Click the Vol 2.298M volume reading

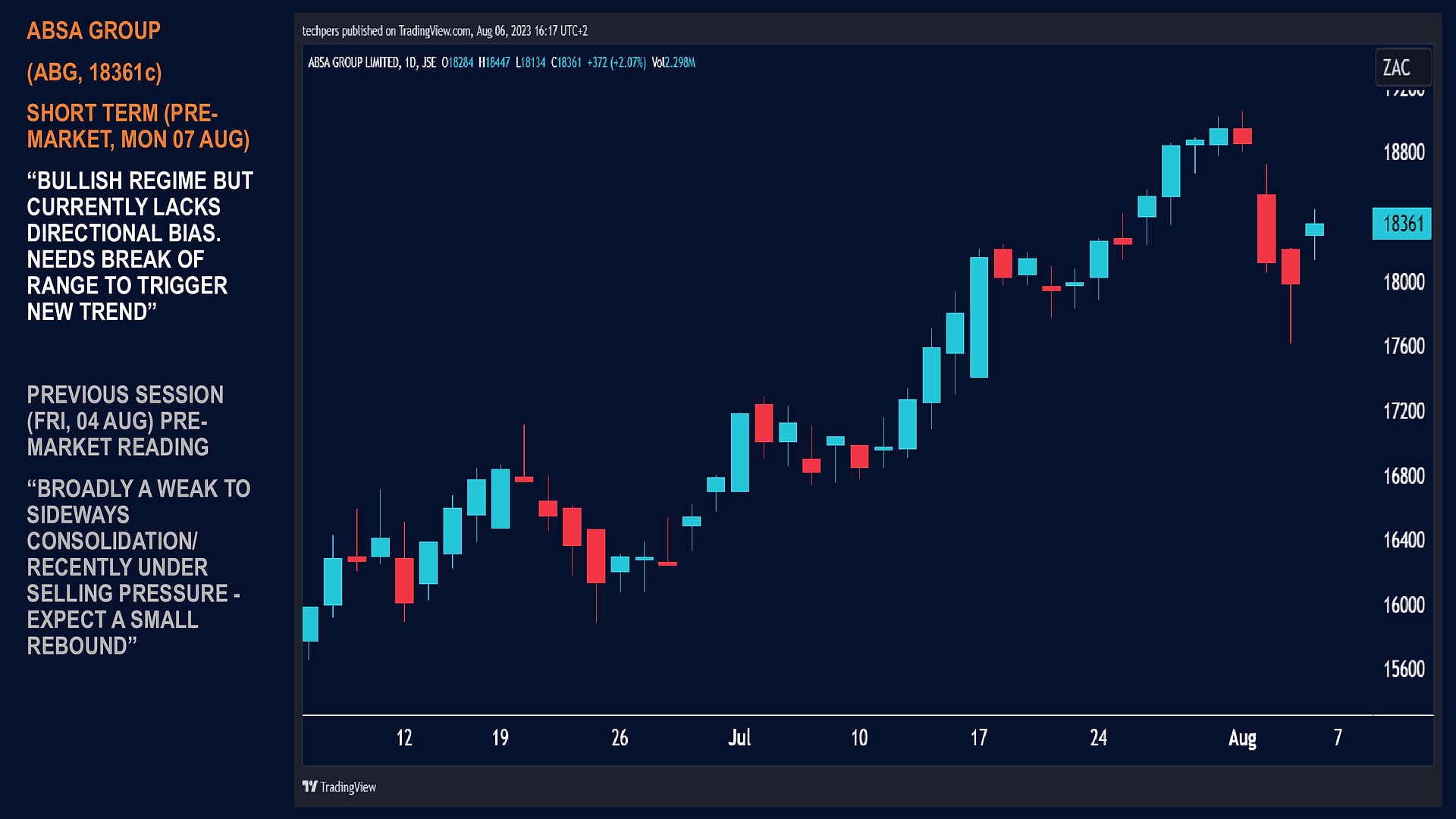click(673, 62)
